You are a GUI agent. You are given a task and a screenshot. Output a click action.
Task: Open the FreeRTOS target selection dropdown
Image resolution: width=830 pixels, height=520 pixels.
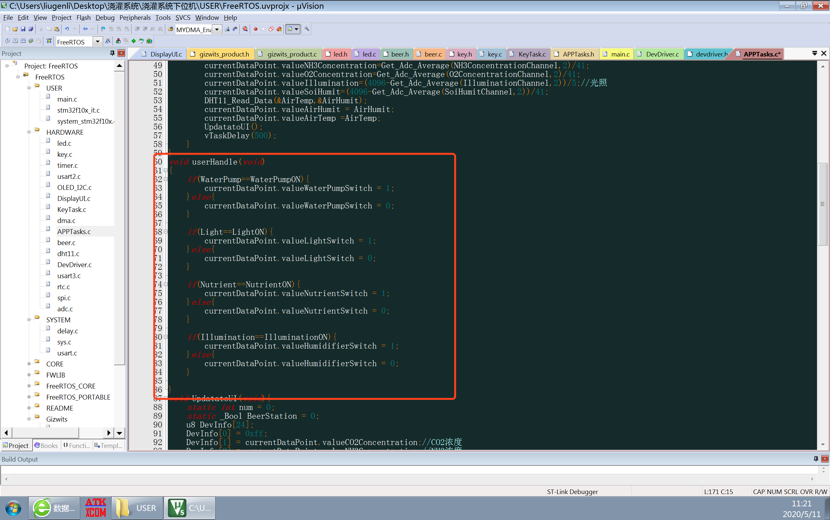pos(97,41)
